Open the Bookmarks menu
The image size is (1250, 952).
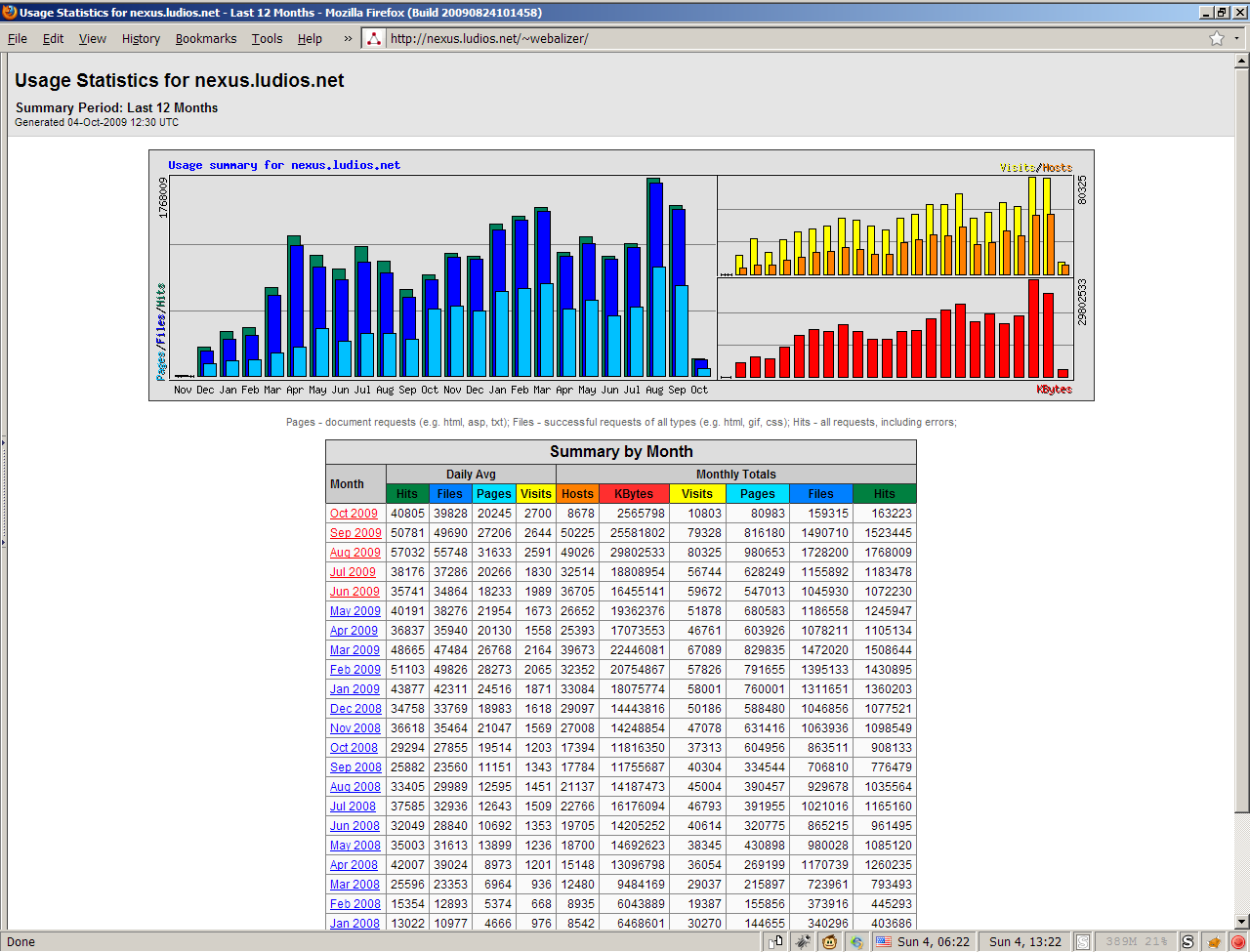[206, 39]
